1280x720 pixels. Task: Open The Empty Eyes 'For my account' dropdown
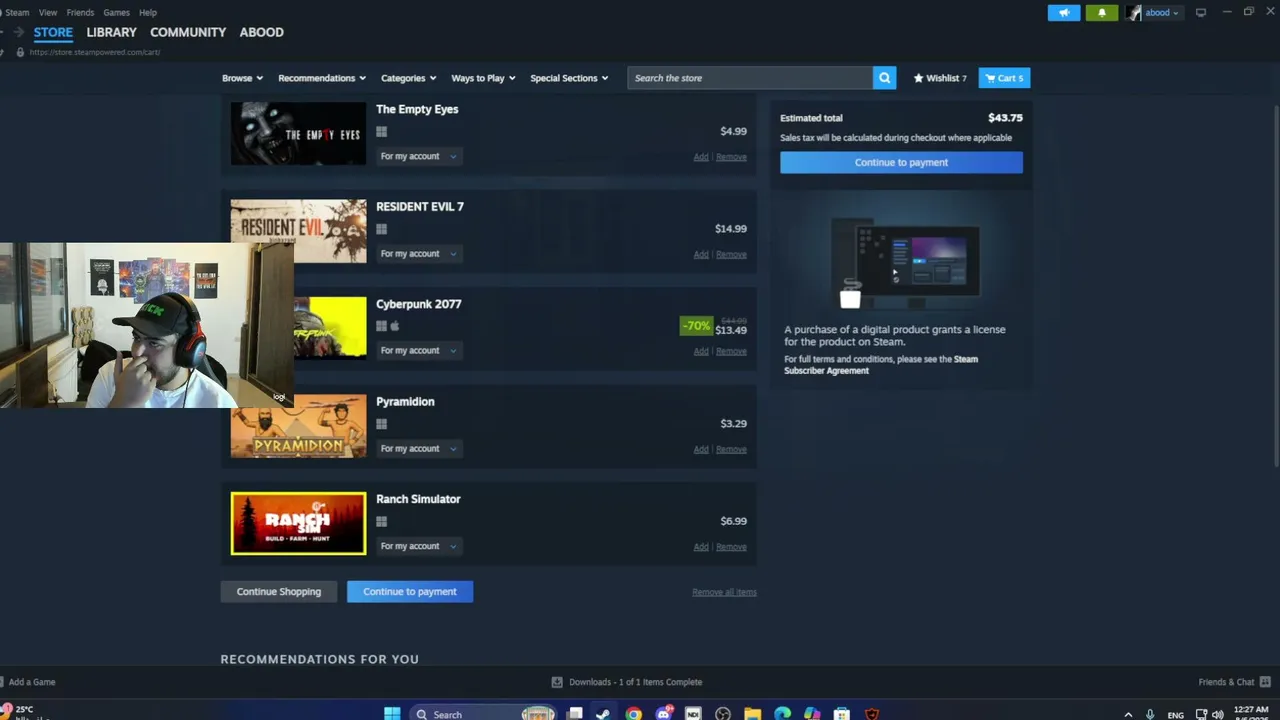click(418, 156)
